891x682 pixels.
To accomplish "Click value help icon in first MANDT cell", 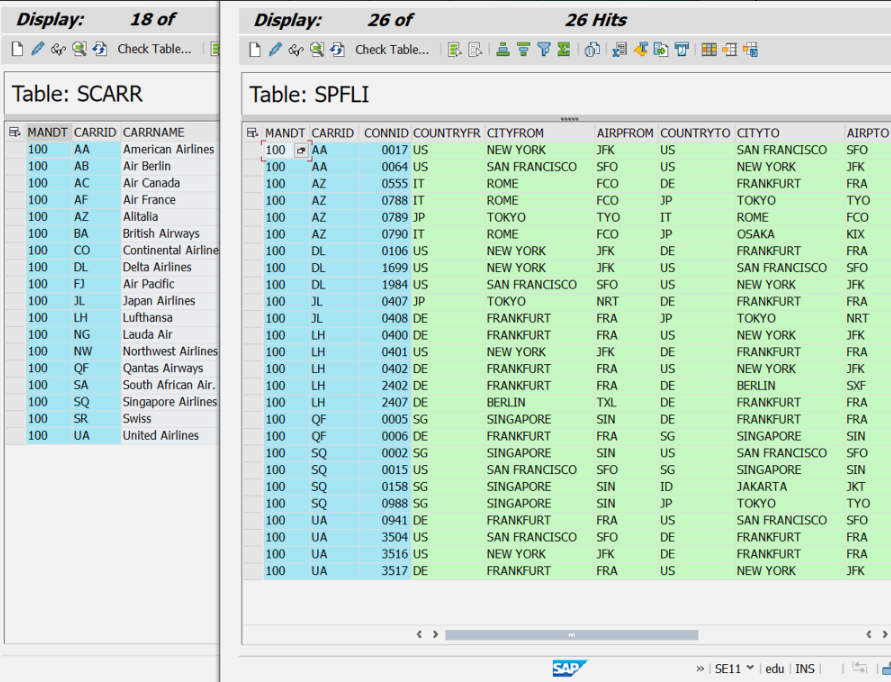I will pyautogui.click(x=301, y=151).
